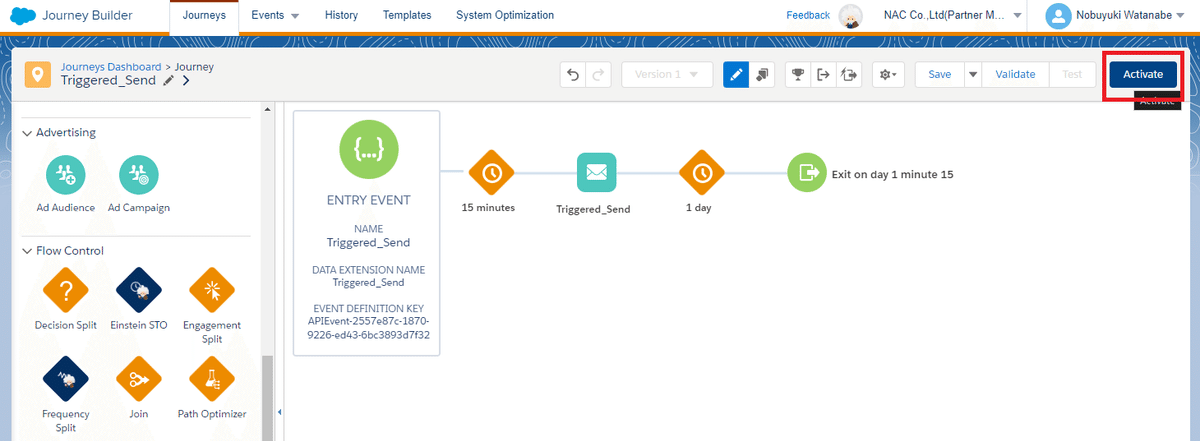Select the Einstein STO activity

(x=139, y=291)
